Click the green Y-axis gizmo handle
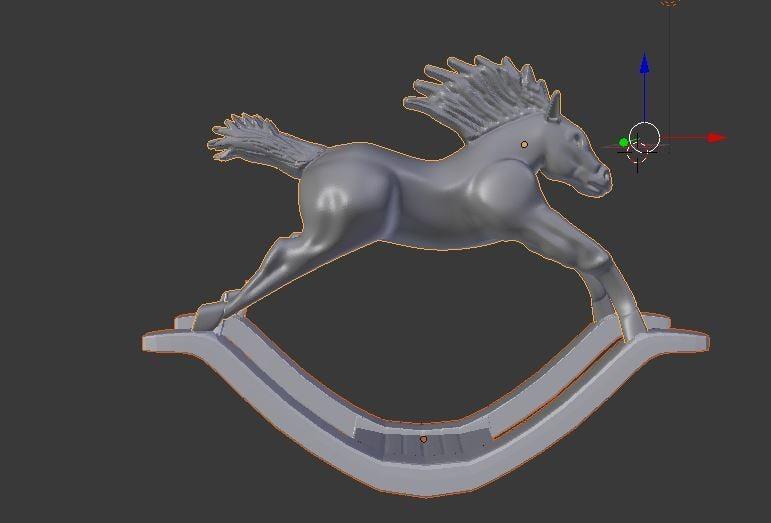 coord(624,143)
